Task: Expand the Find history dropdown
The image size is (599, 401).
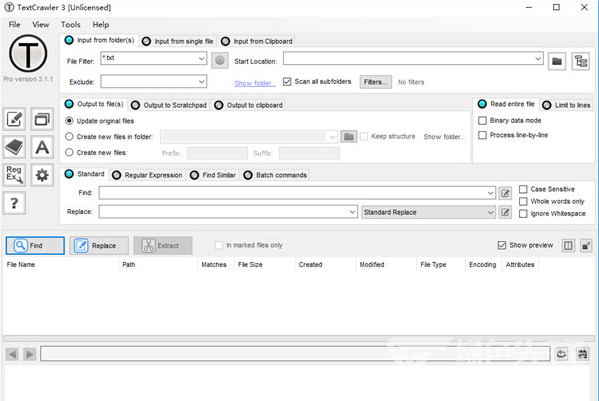Action: click(491, 193)
